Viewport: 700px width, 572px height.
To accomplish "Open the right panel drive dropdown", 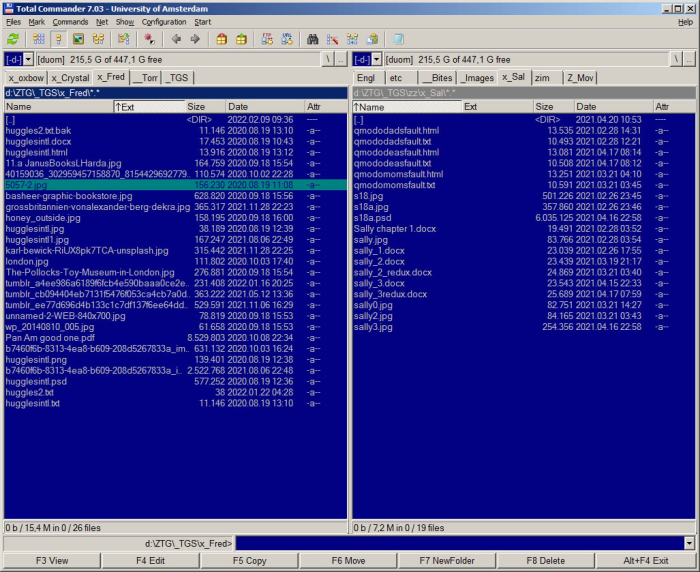I will (x=376, y=60).
